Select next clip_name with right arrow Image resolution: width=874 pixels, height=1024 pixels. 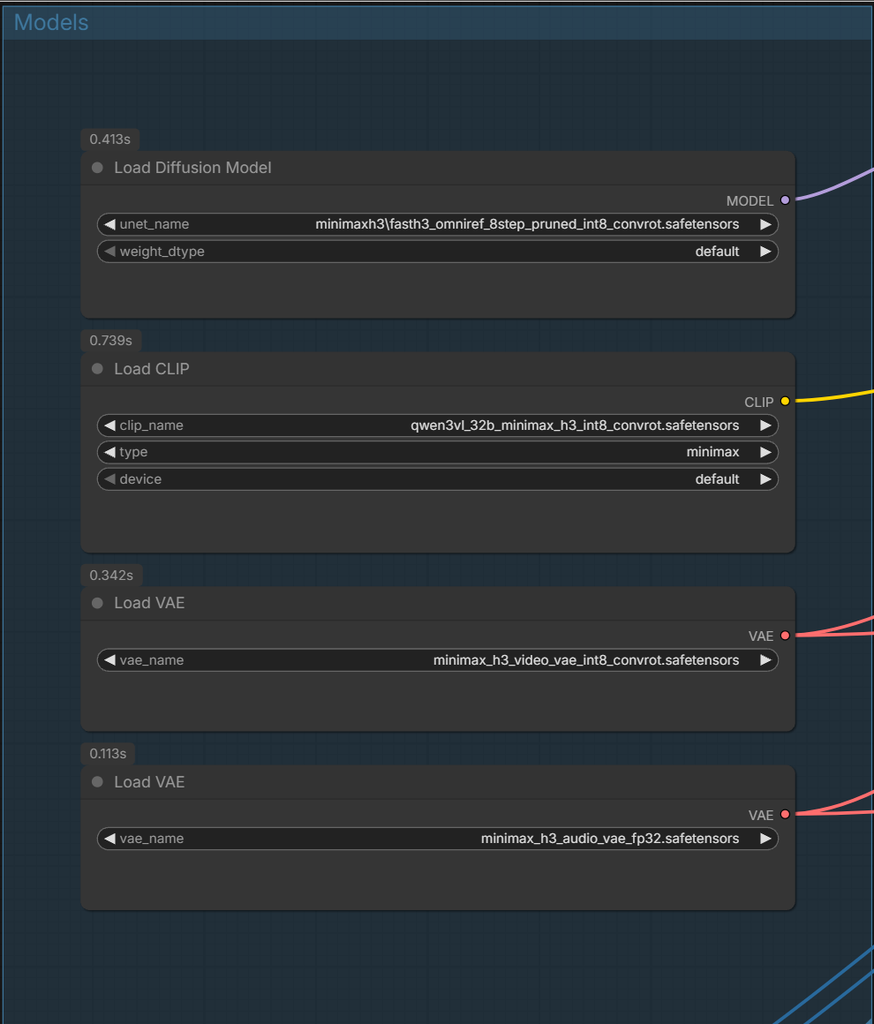(x=766, y=426)
